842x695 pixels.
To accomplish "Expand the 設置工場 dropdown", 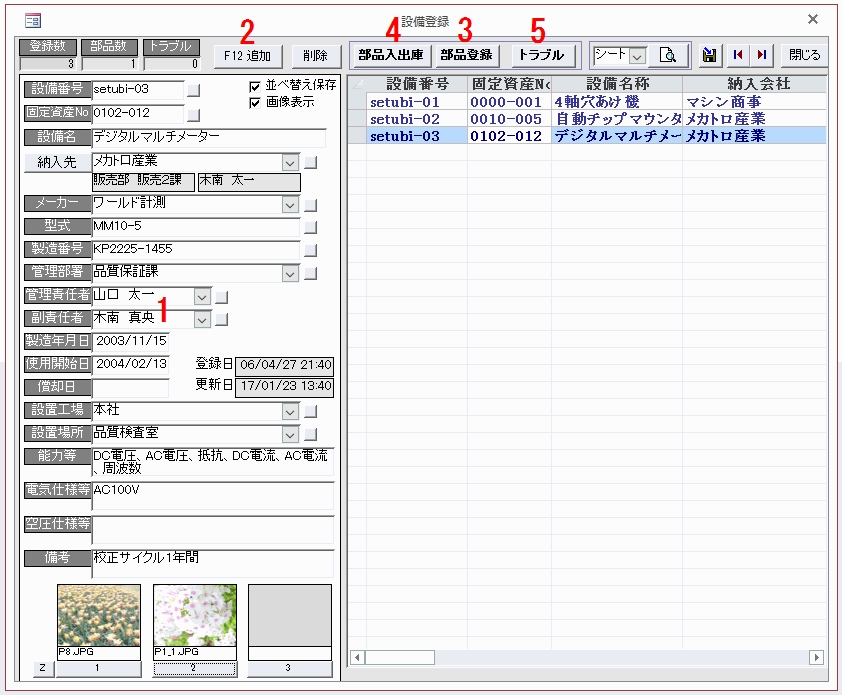I will [291, 412].
